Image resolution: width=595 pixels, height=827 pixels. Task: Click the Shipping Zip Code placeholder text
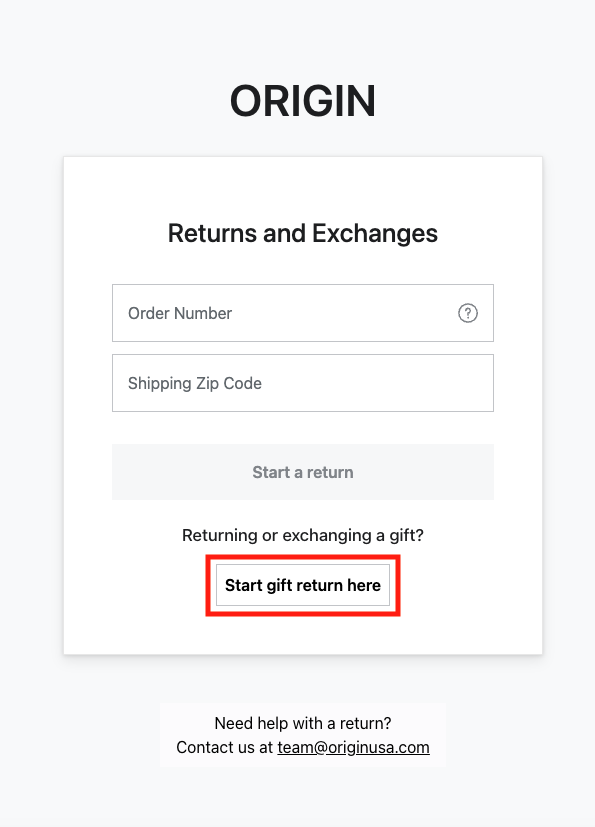pyautogui.click(x=195, y=383)
